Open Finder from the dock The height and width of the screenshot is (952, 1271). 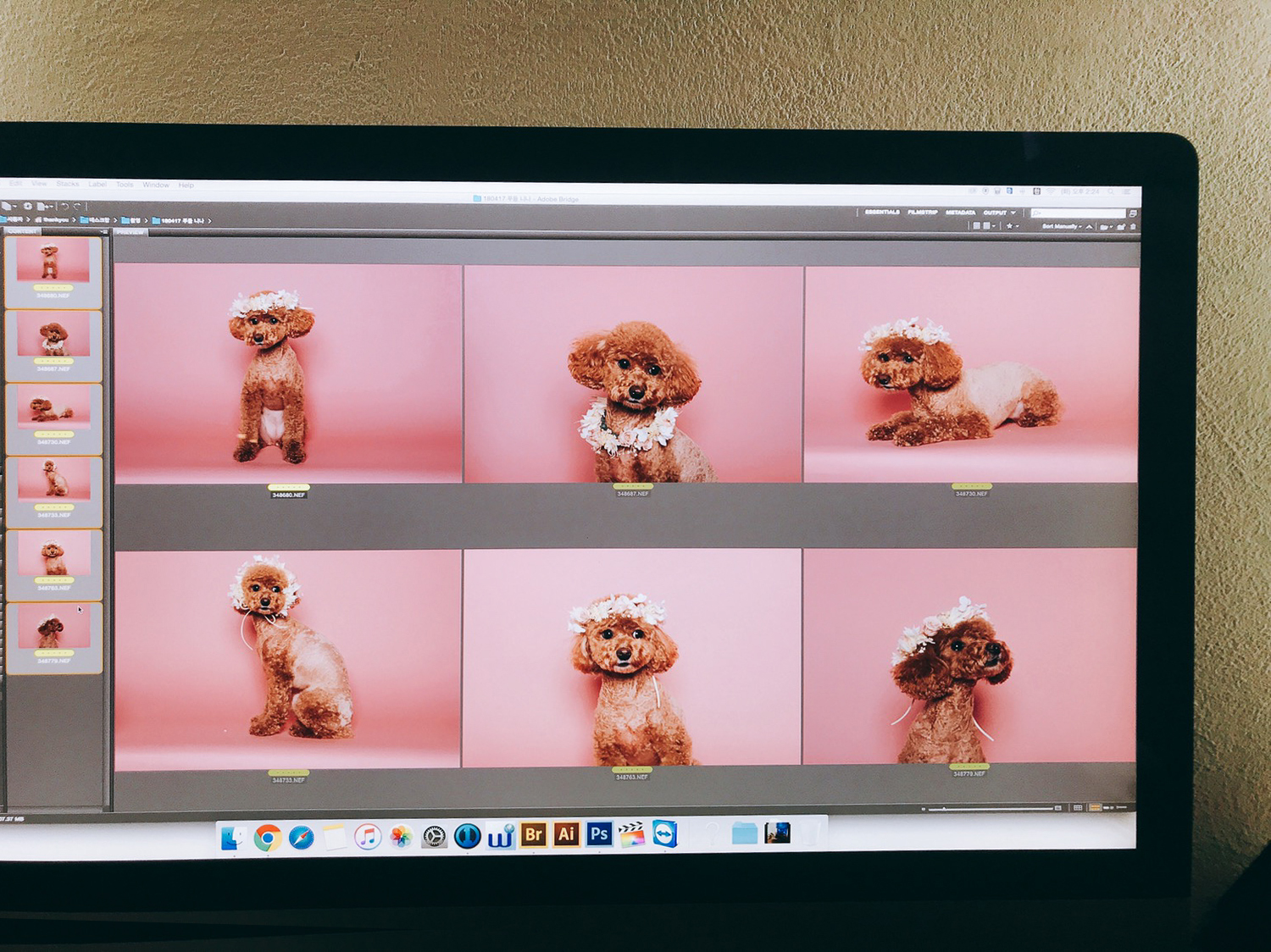(234, 838)
